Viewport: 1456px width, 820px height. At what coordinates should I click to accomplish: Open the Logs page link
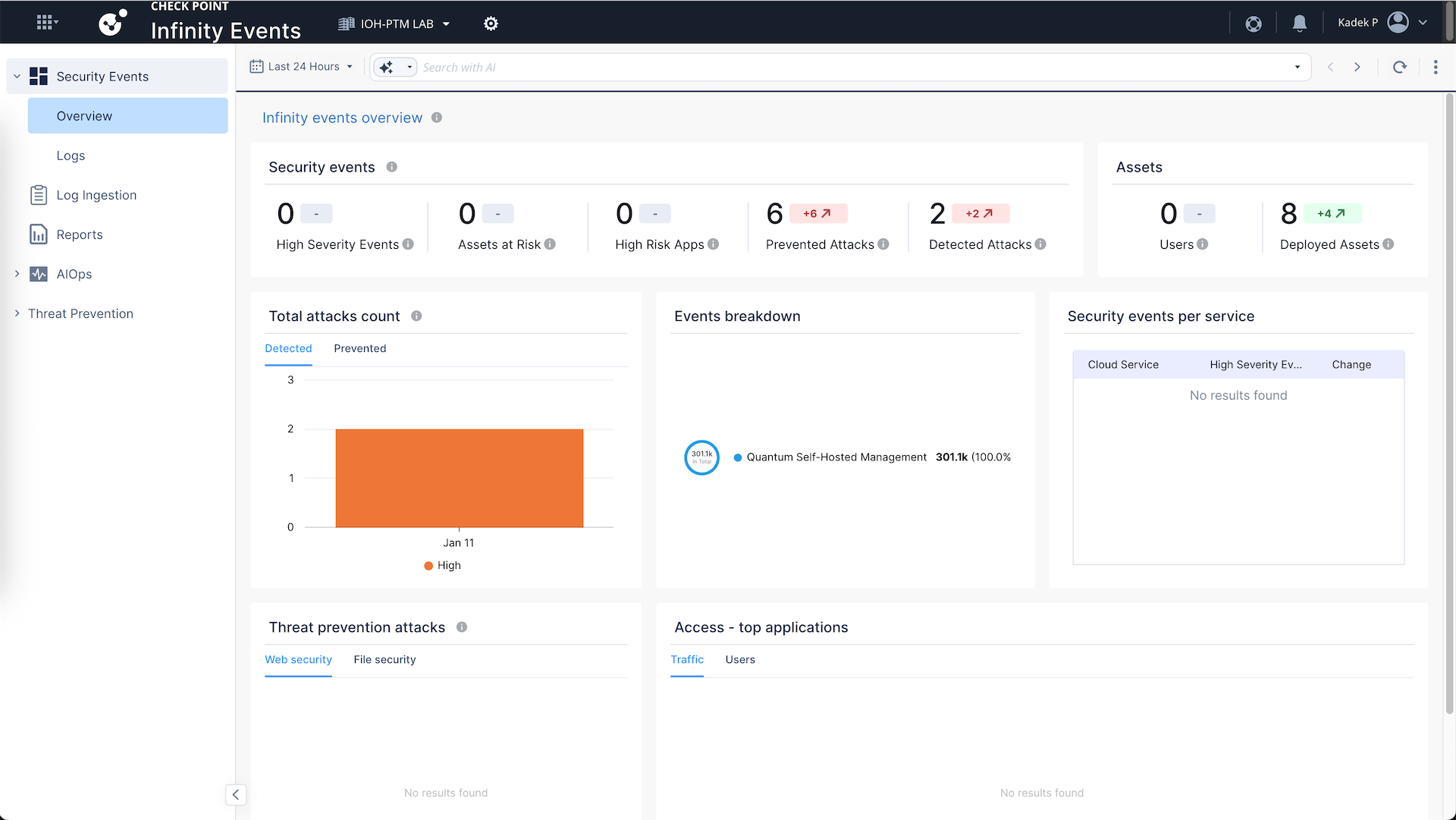click(71, 156)
